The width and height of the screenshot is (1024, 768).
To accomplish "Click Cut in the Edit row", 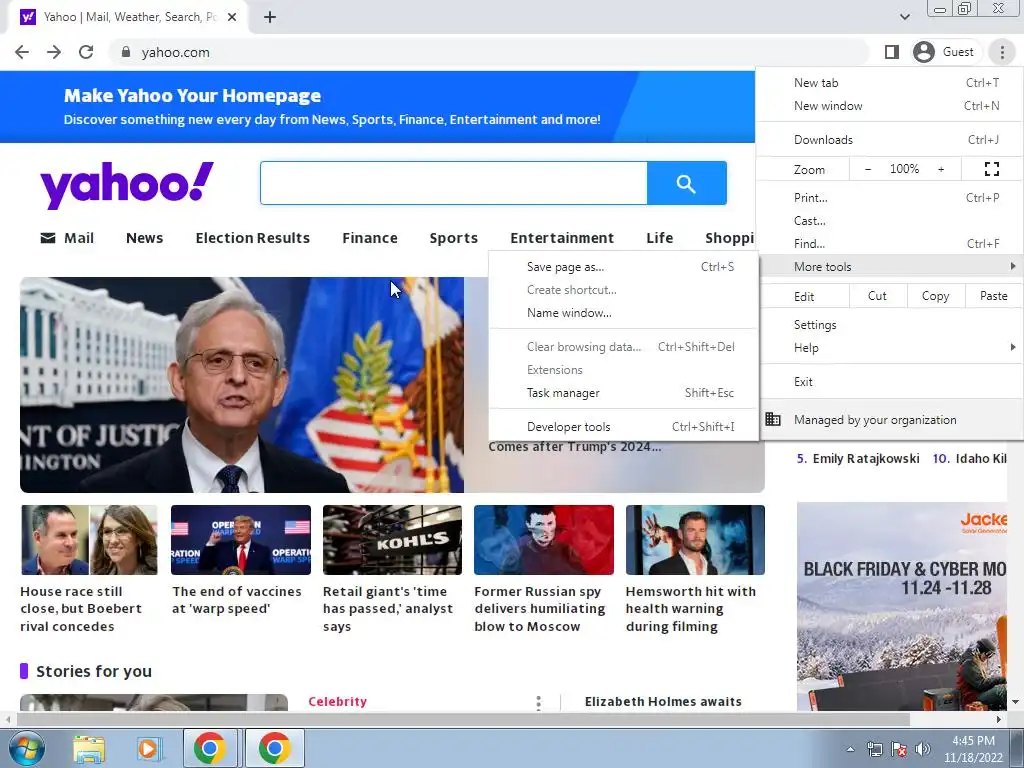I will (x=877, y=296).
